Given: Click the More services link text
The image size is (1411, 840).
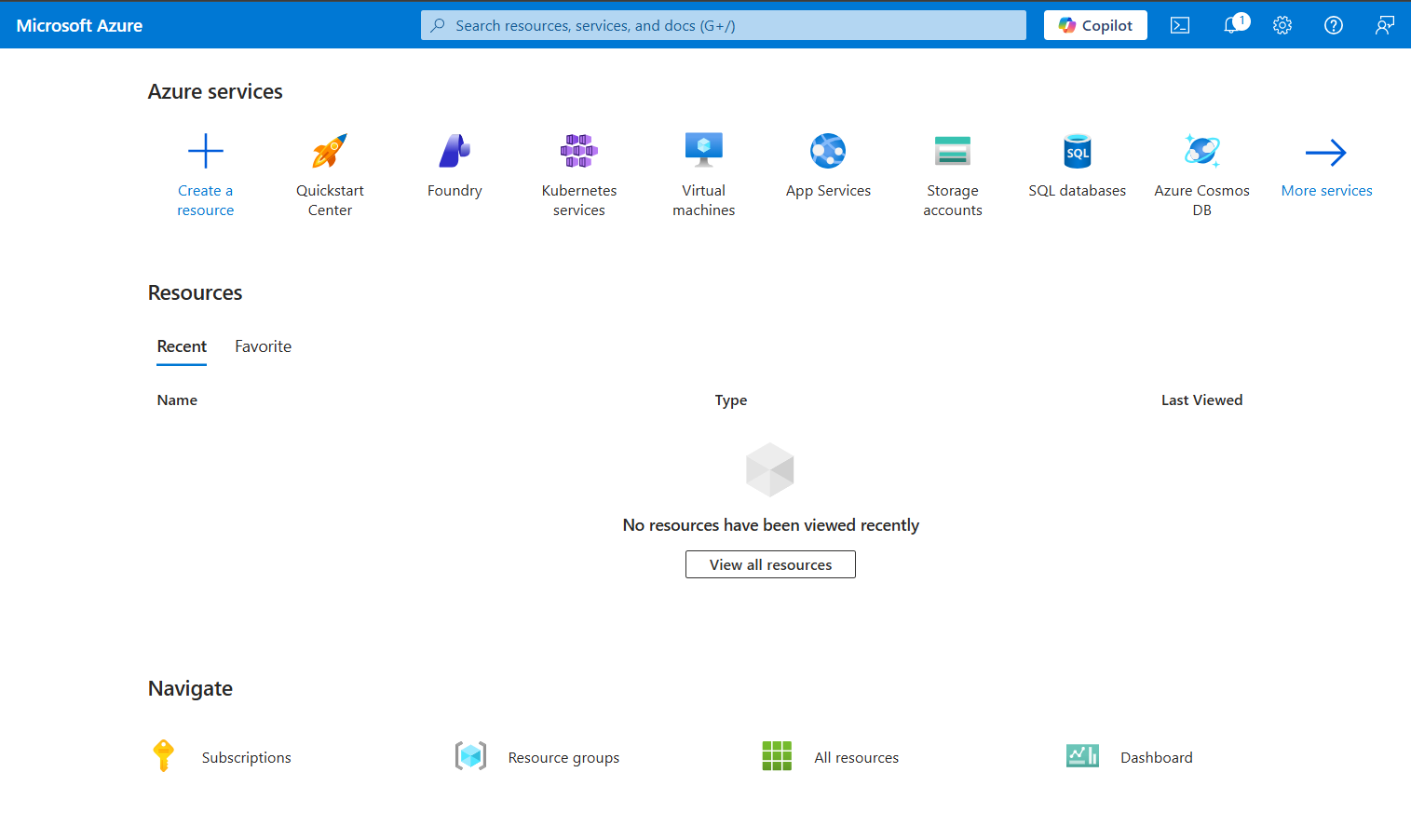Looking at the screenshot, I should point(1326,190).
